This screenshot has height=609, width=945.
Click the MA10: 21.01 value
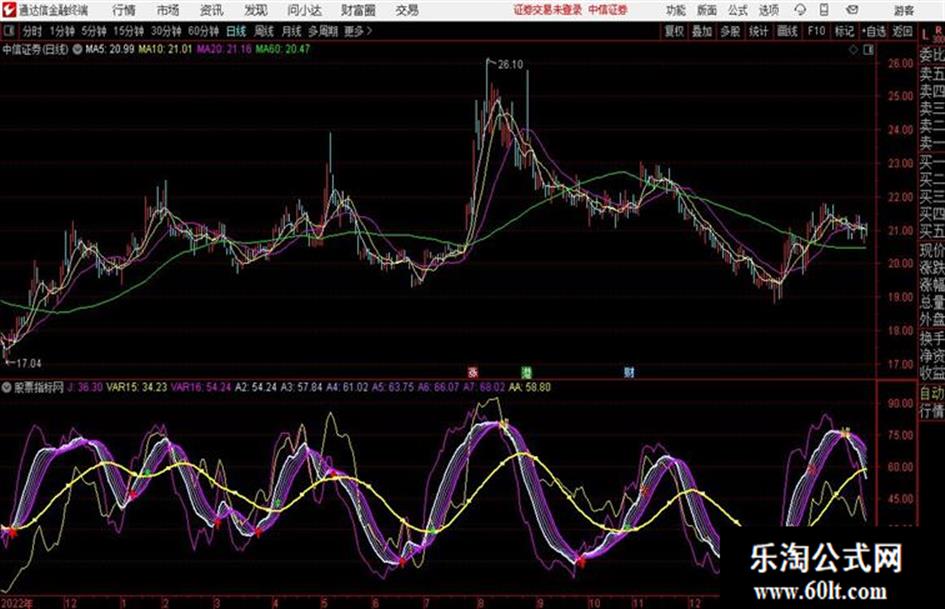165,49
